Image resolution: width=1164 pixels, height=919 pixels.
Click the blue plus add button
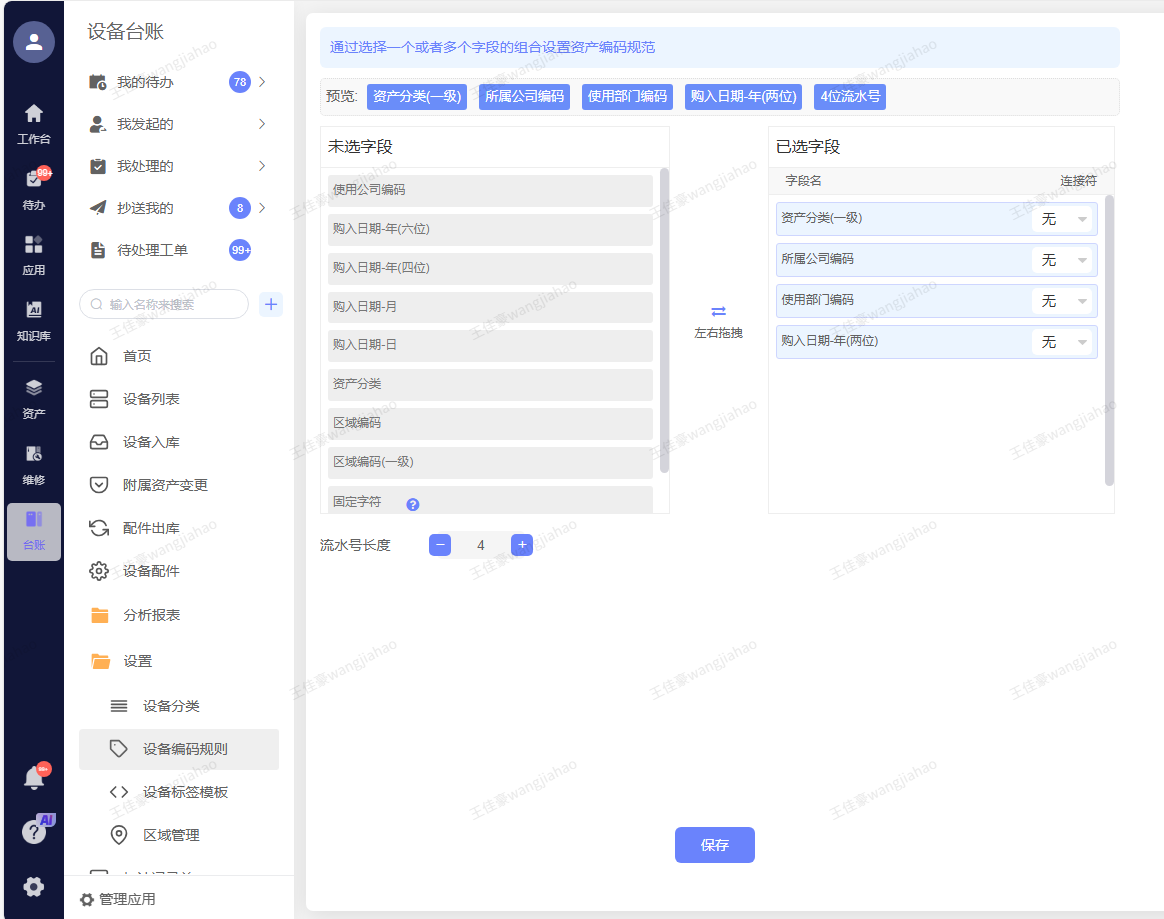pyautogui.click(x=271, y=305)
